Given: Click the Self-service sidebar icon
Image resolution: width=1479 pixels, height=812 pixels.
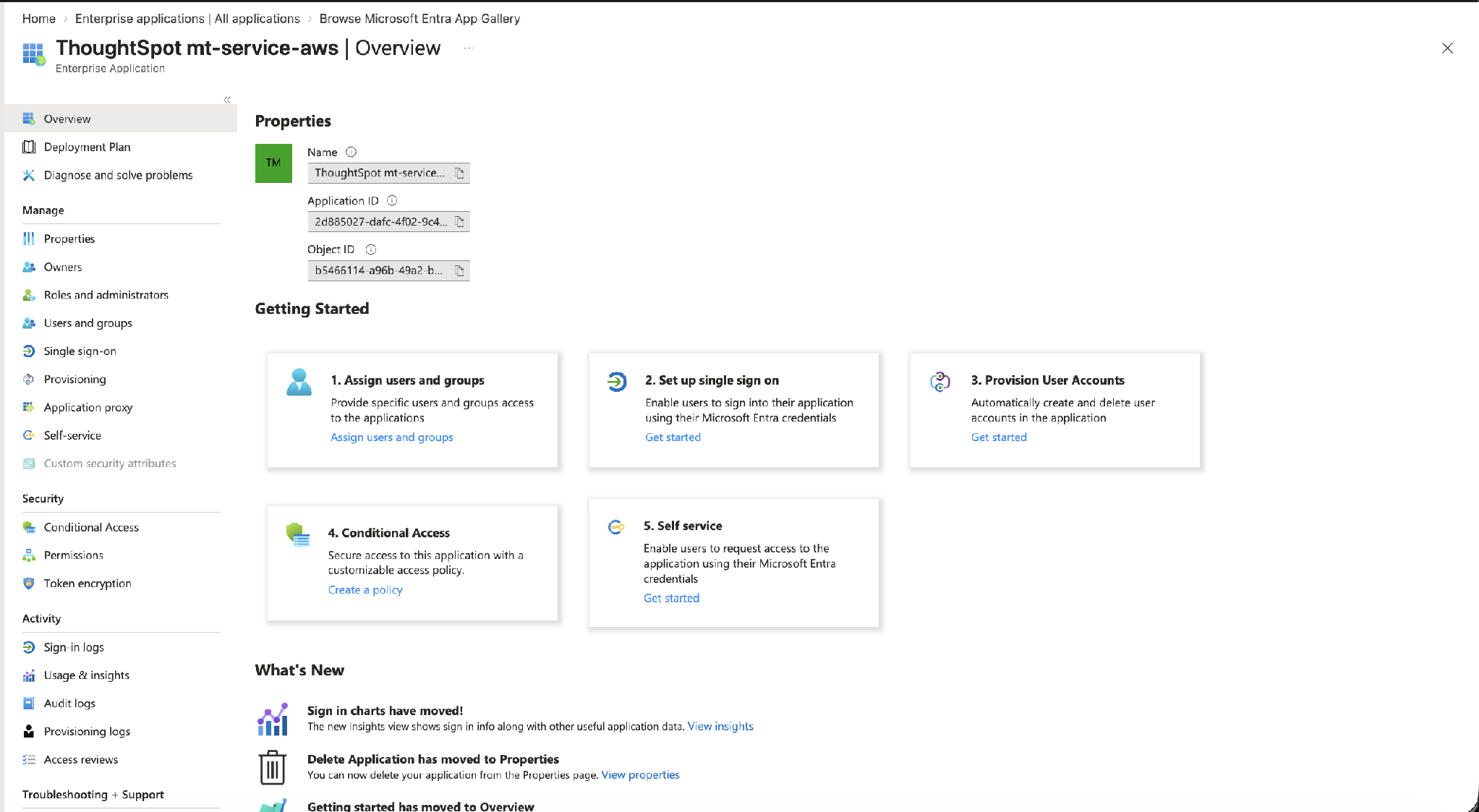Looking at the screenshot, I should pyautogui.click(x=29, y=435).
